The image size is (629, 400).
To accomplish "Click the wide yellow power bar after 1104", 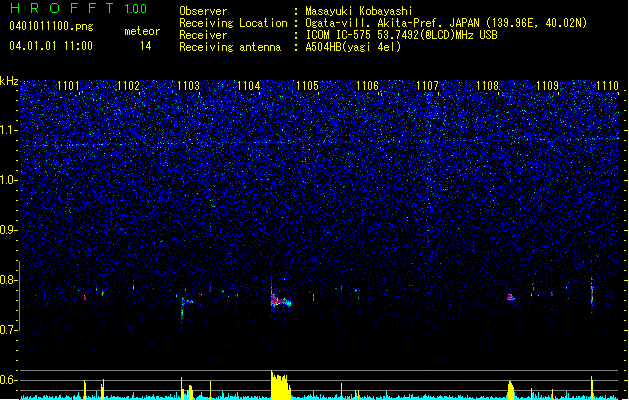I will coord(280,386).
